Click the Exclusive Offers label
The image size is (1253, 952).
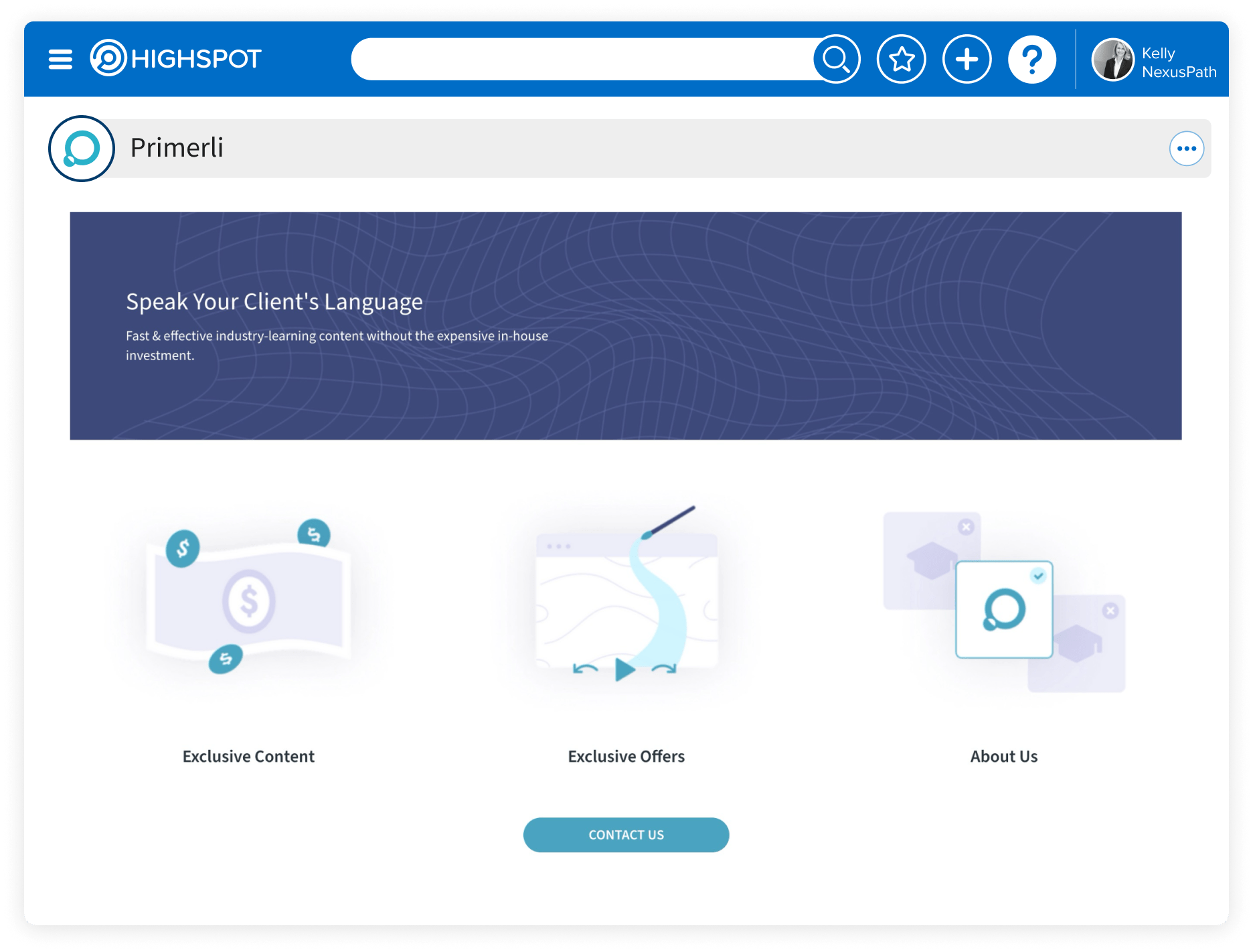(626, 757)
